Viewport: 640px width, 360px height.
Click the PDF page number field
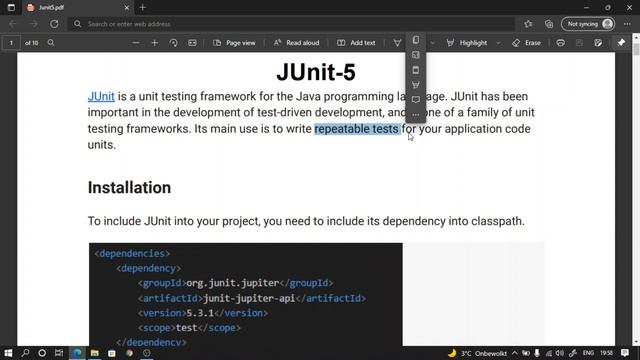[x=11, y=42]
